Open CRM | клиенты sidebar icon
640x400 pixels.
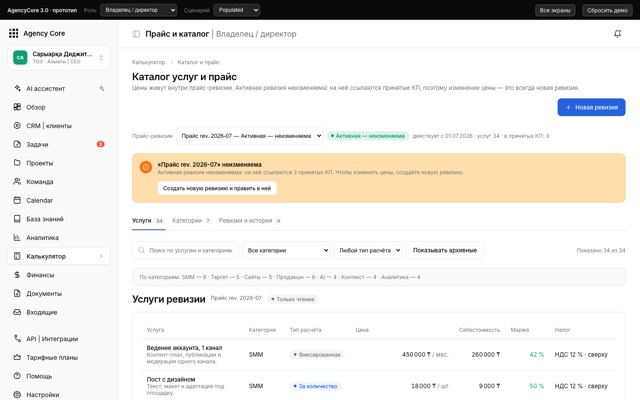tap(17, 126)
